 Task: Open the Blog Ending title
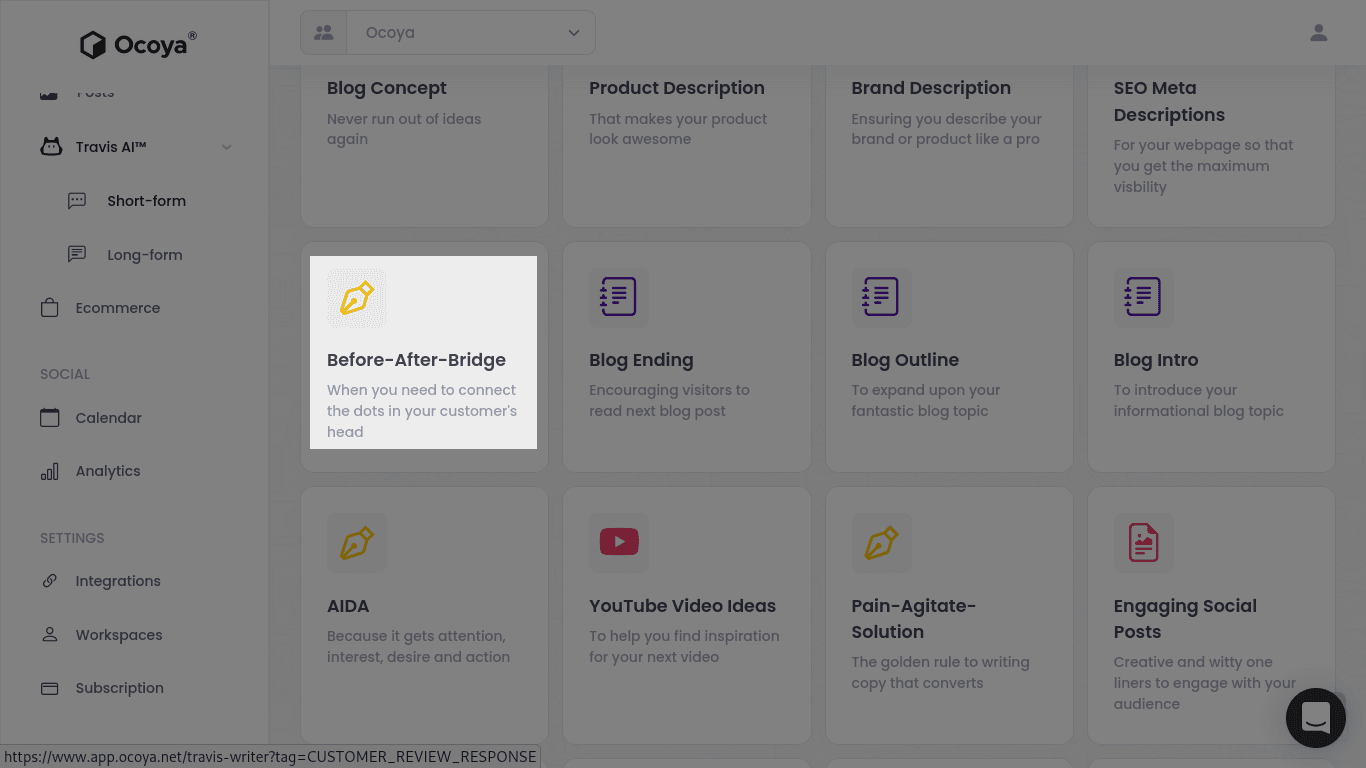(x=641, y=360)
